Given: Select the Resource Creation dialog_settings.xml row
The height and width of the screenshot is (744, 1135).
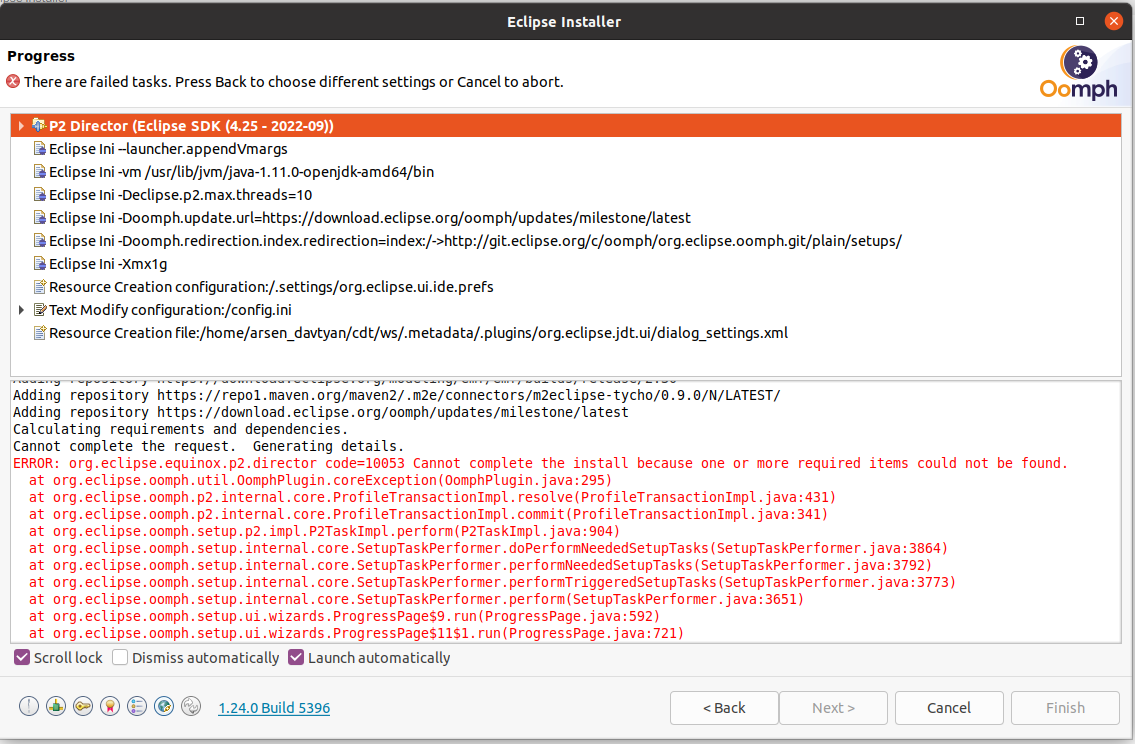Looking at the screenshot, I should pyautogui.click(x=566, y=333).
